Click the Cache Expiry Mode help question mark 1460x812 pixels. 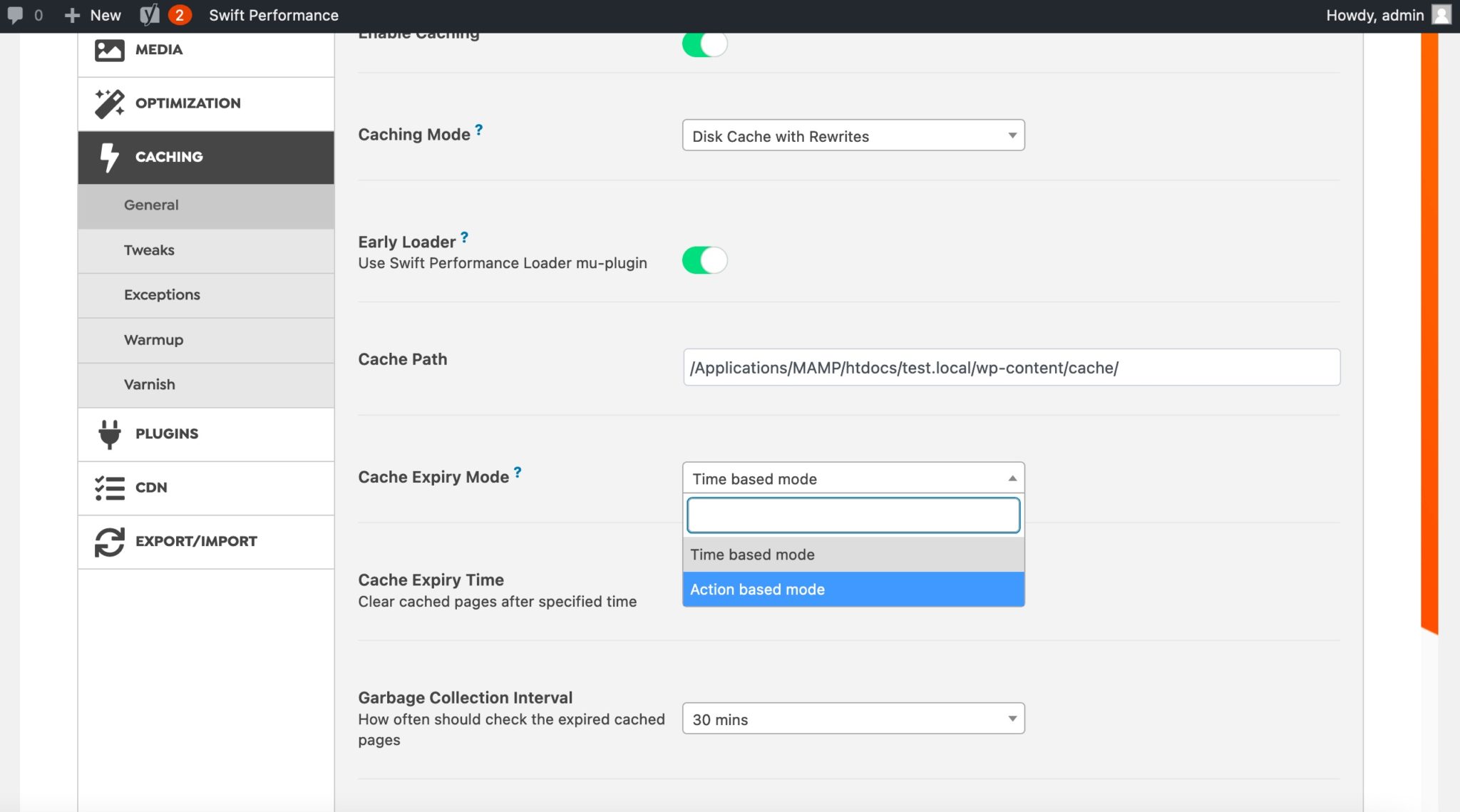pos(518,473)
